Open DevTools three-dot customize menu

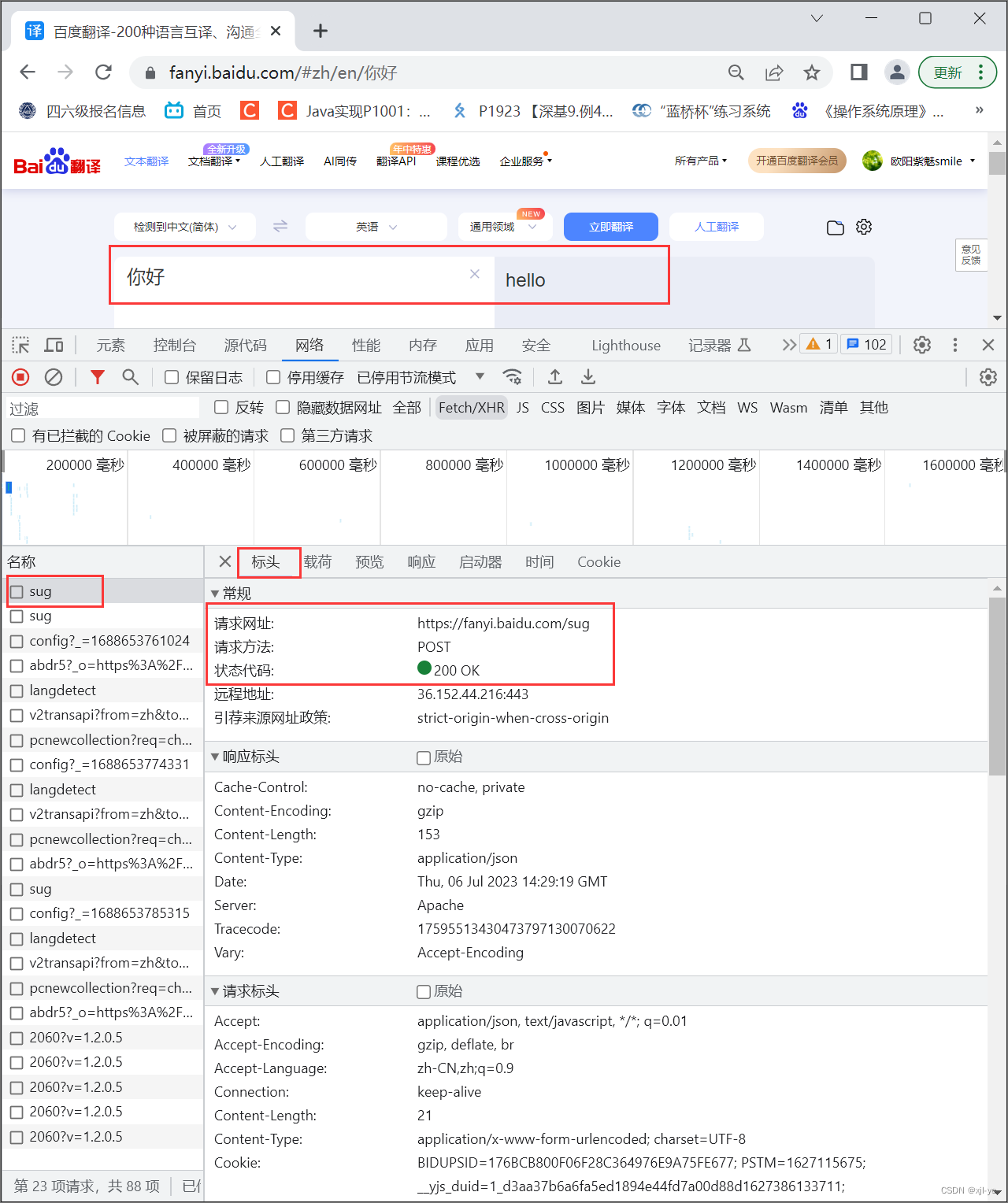tap(955, 345)
